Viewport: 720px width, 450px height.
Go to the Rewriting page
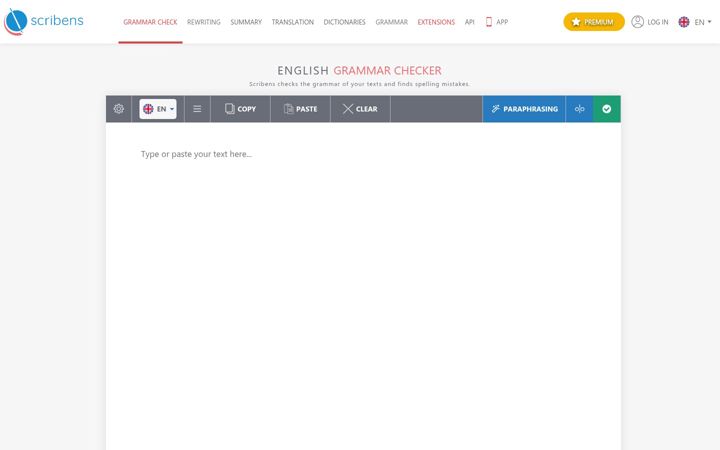[203, 22]
